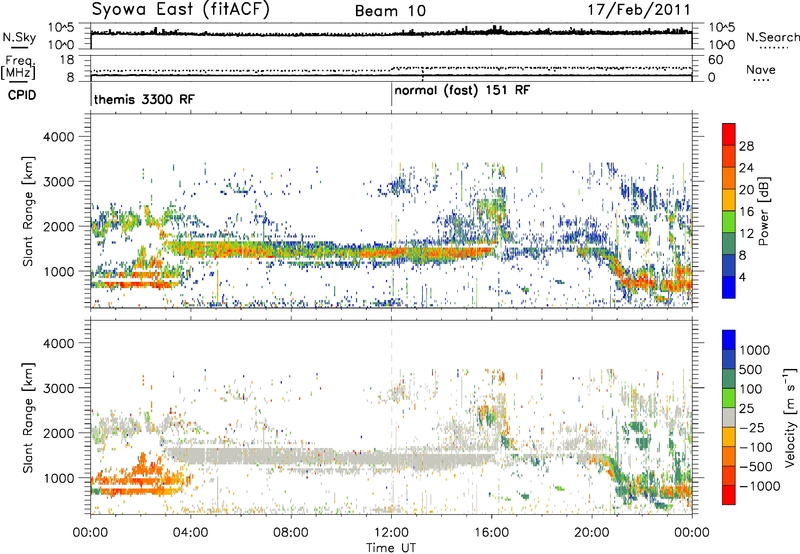The width and height of the screenshot is (800, 554).
Task: Click the "24" tick on Power color bar
Action: (746, 168)
